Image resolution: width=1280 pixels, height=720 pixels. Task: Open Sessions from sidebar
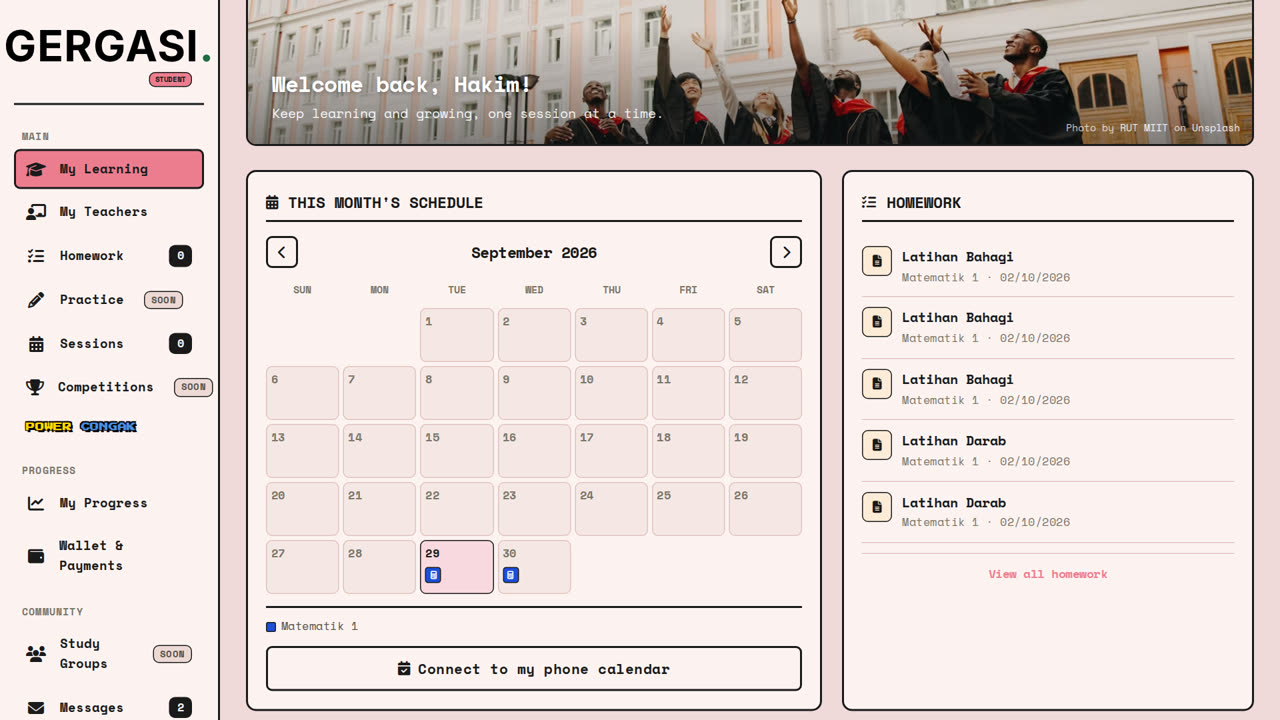(x=109, y=344)
